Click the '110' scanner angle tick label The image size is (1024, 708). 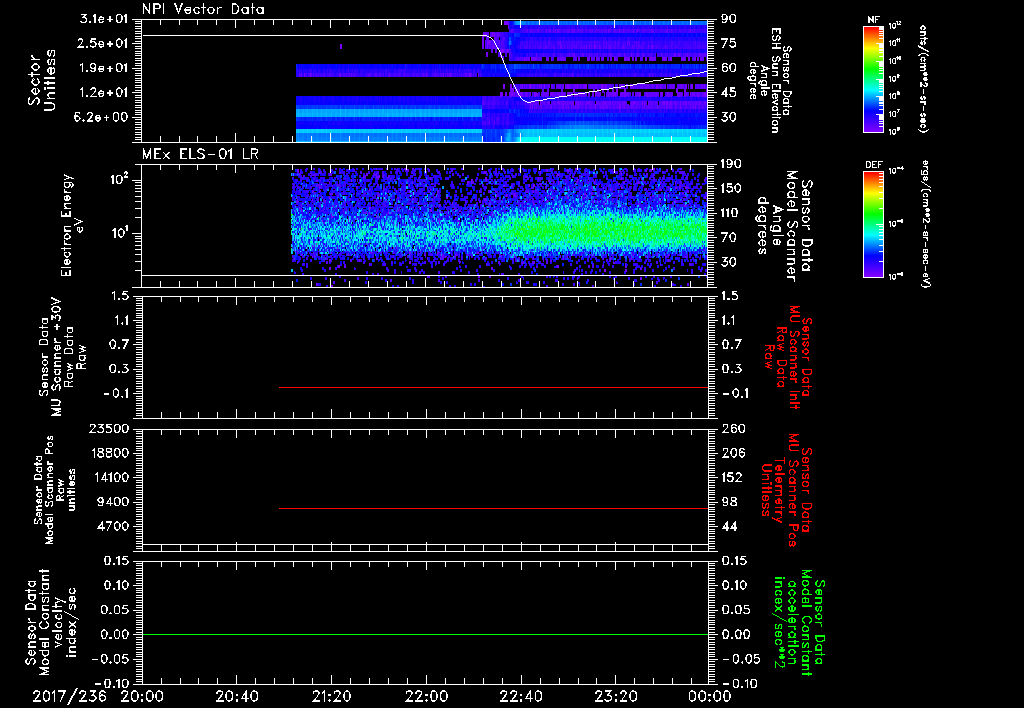tap(731, 213)
